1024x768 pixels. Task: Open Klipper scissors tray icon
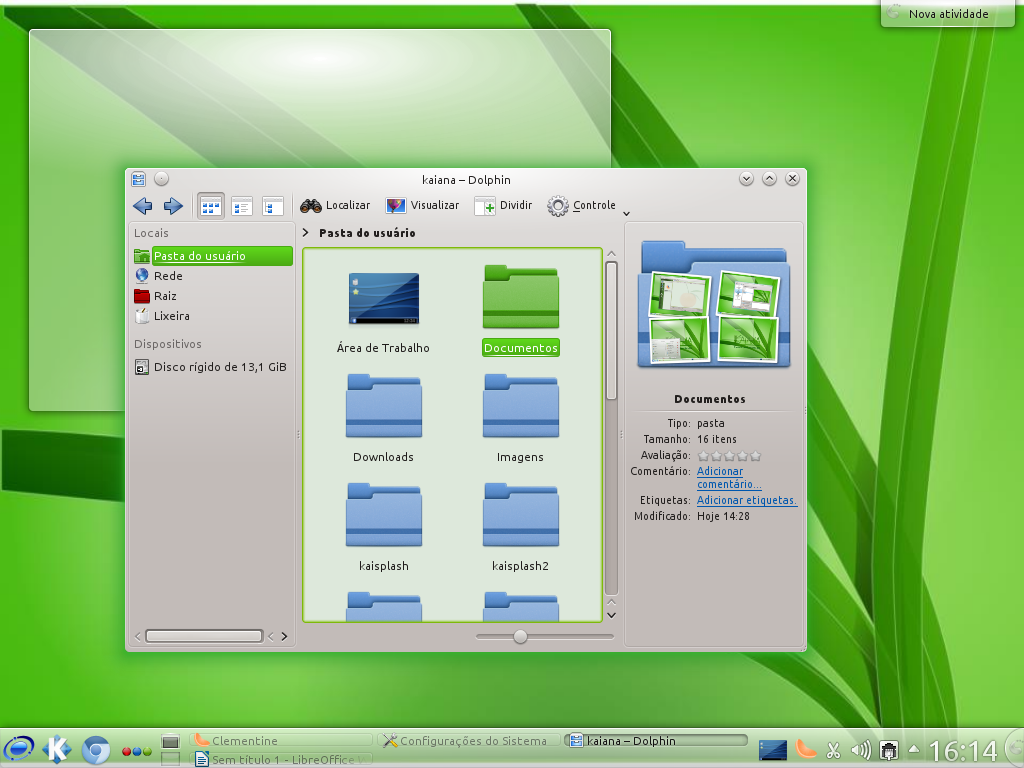click(x=834, y=750)
